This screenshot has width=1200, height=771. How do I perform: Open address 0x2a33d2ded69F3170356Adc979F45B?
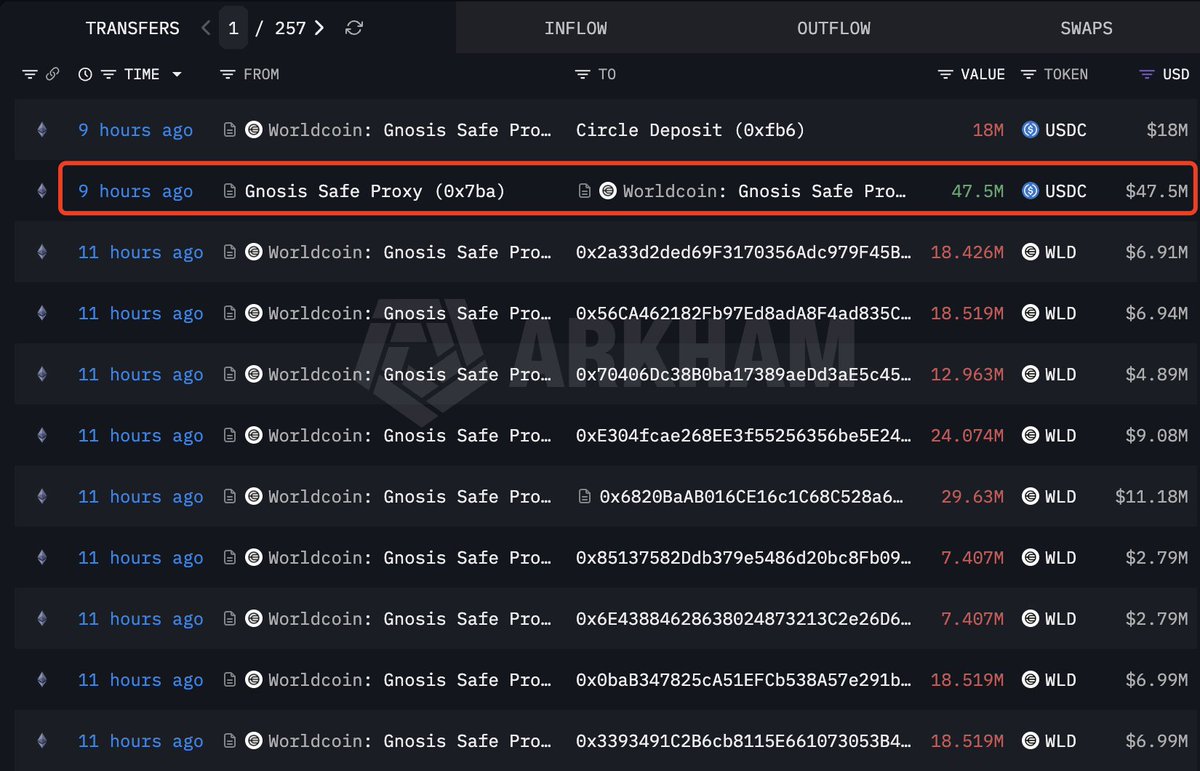click(x=743, y=252)
